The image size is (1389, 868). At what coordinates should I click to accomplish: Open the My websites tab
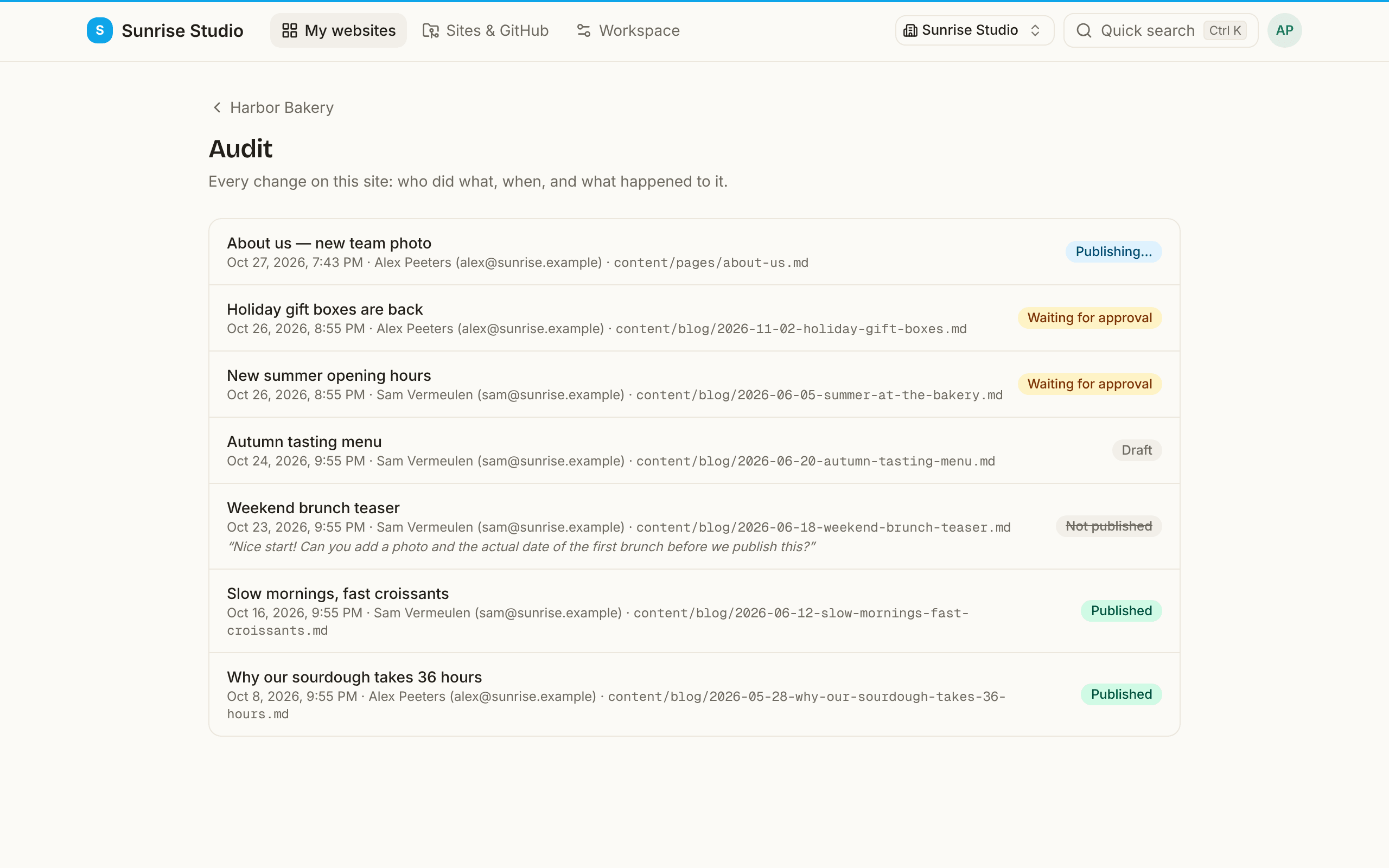[339, 30]
